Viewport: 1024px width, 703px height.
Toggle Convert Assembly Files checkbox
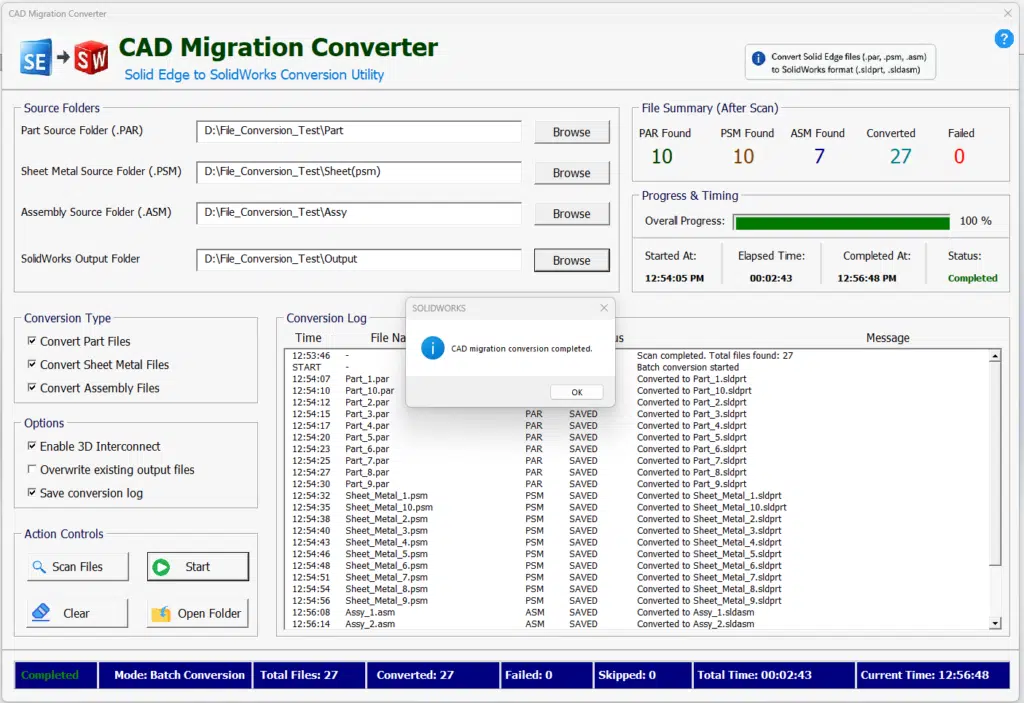click(31, 387)
